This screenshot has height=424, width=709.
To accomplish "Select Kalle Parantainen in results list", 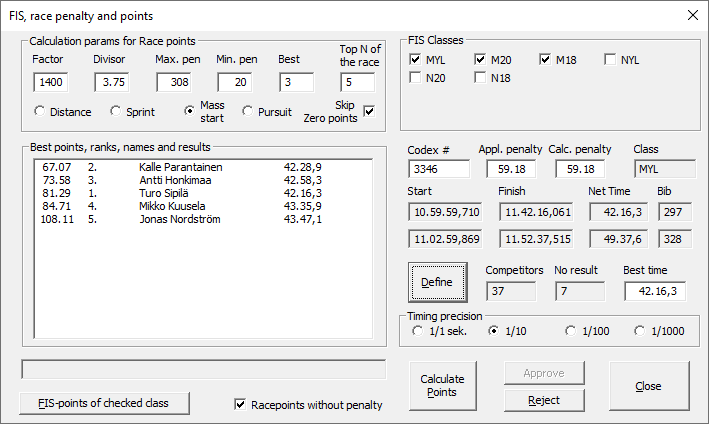I will pyautogui.click(x=180, y=167).
